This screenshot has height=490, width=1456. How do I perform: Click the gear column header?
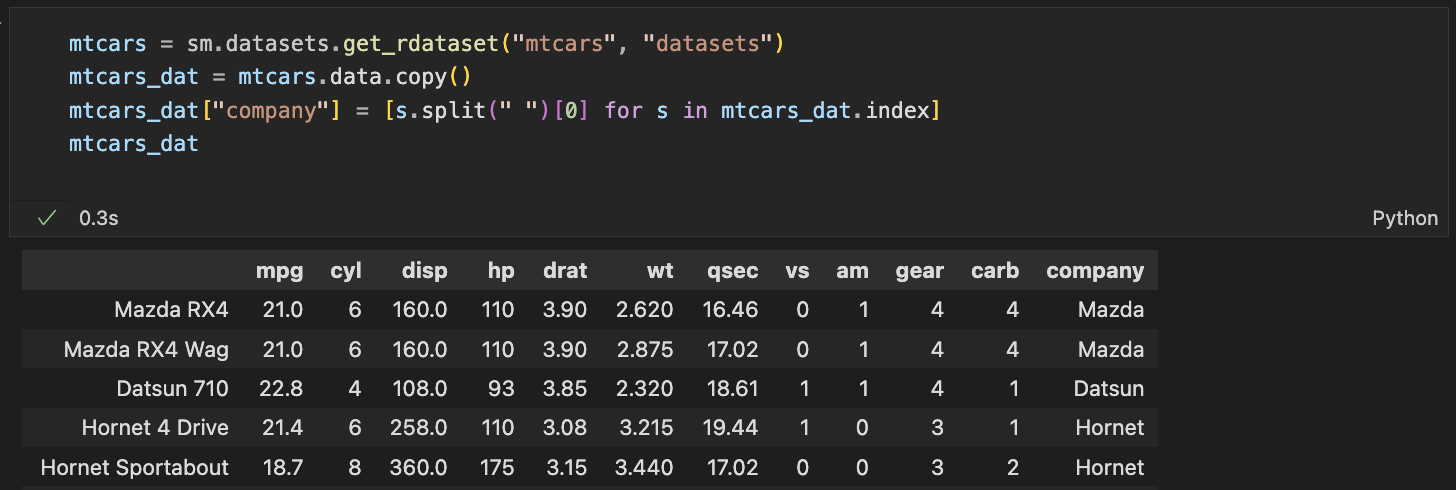(x=919, y=271)
